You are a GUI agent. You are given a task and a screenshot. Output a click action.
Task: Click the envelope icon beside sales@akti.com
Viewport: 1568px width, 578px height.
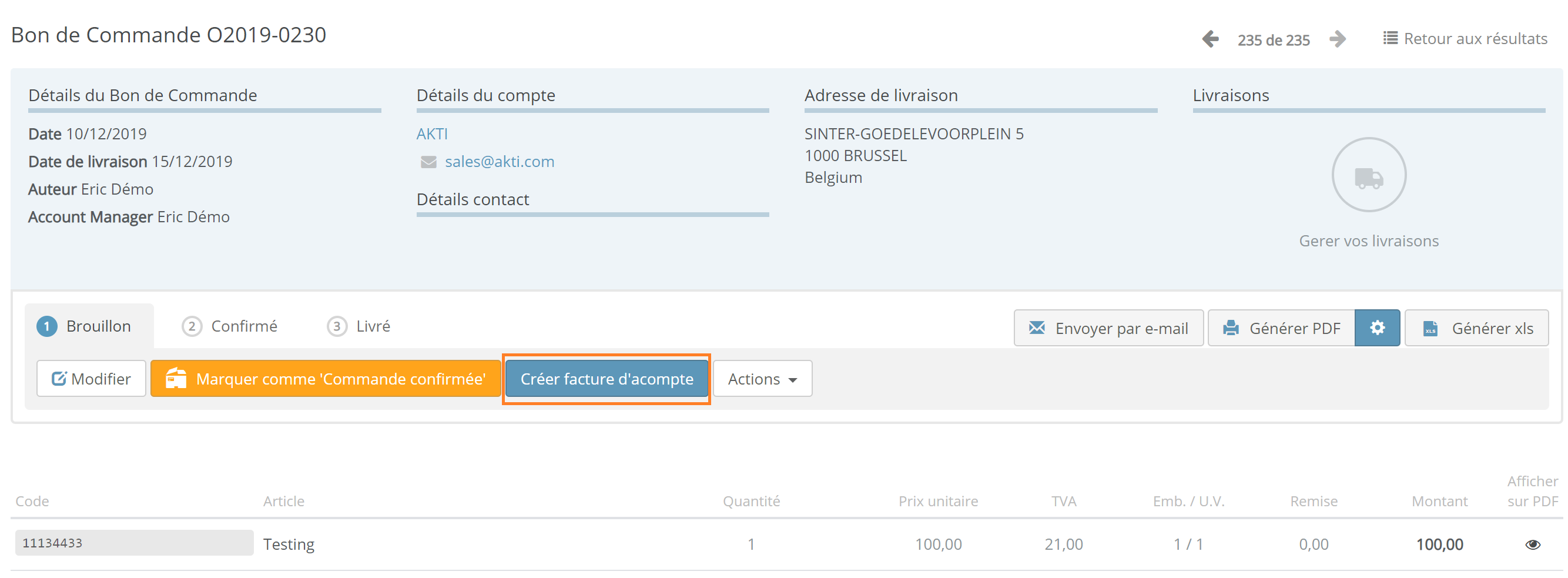pyautogui.click(x=428, y=162)
